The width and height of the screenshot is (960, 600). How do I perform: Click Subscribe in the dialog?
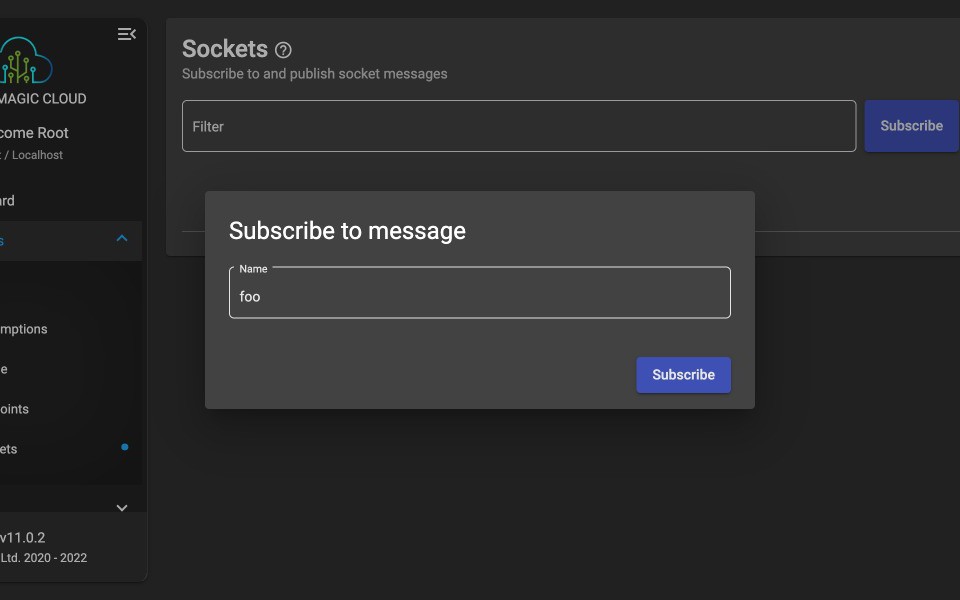[683, 374]
